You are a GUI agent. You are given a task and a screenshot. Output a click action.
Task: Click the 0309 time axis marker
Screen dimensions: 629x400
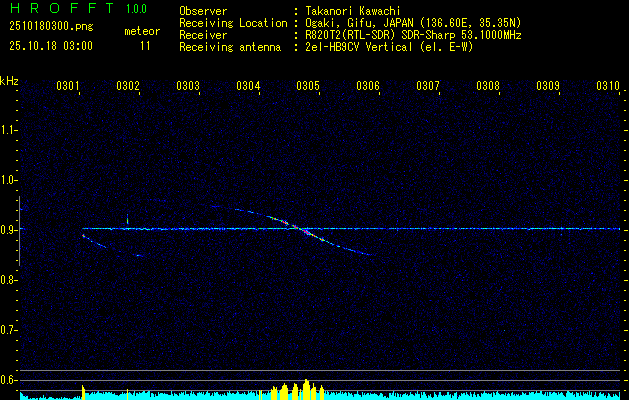[x=548, y=85]
